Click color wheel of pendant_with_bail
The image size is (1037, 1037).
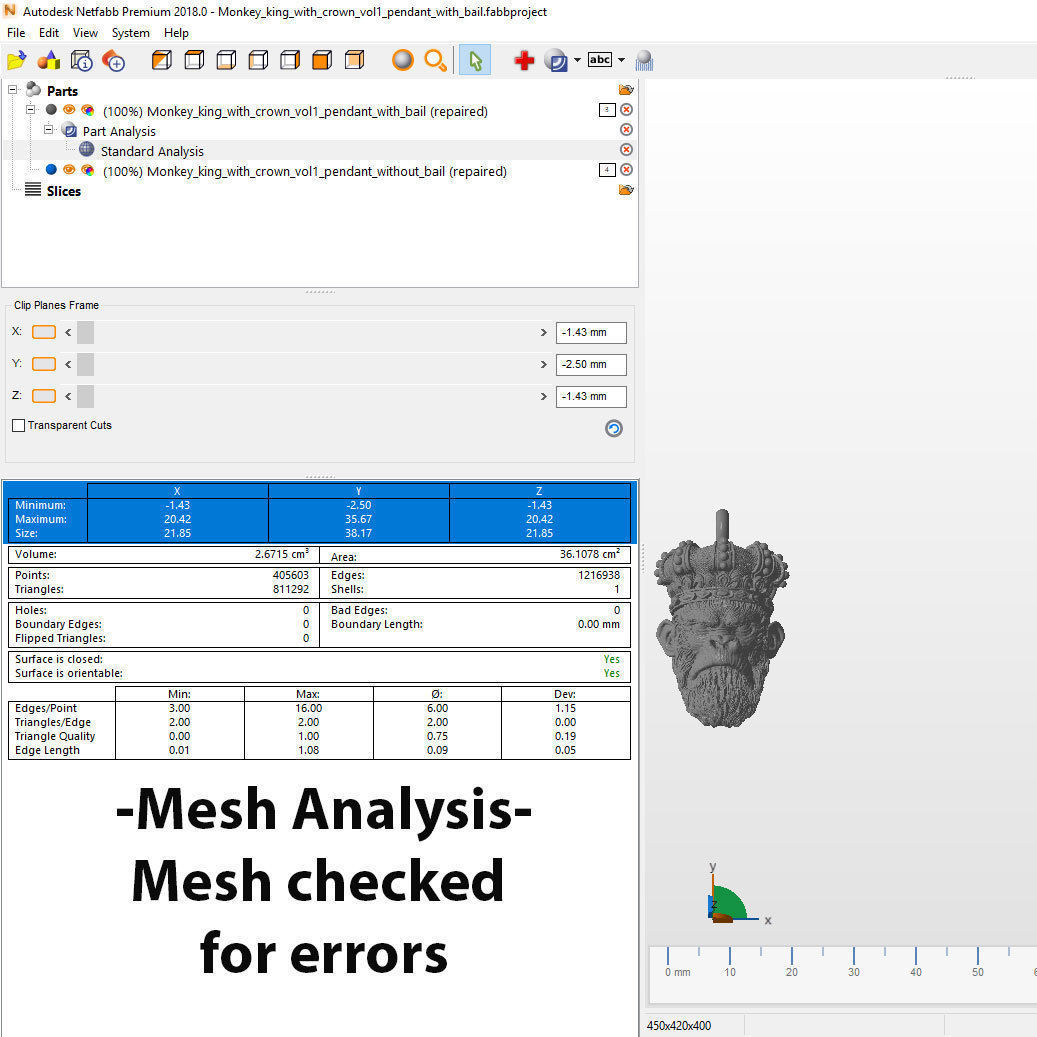(87, 110)
